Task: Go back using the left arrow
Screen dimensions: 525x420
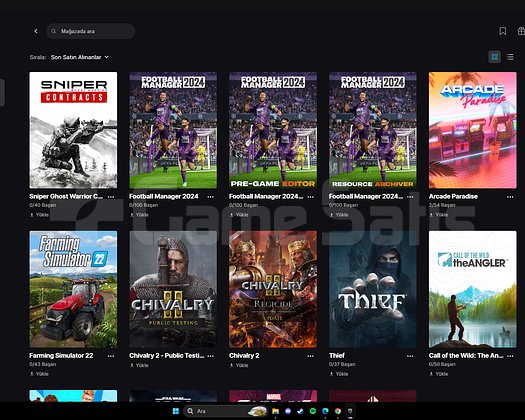Action: pyautogui.click(x=36, y=31)
